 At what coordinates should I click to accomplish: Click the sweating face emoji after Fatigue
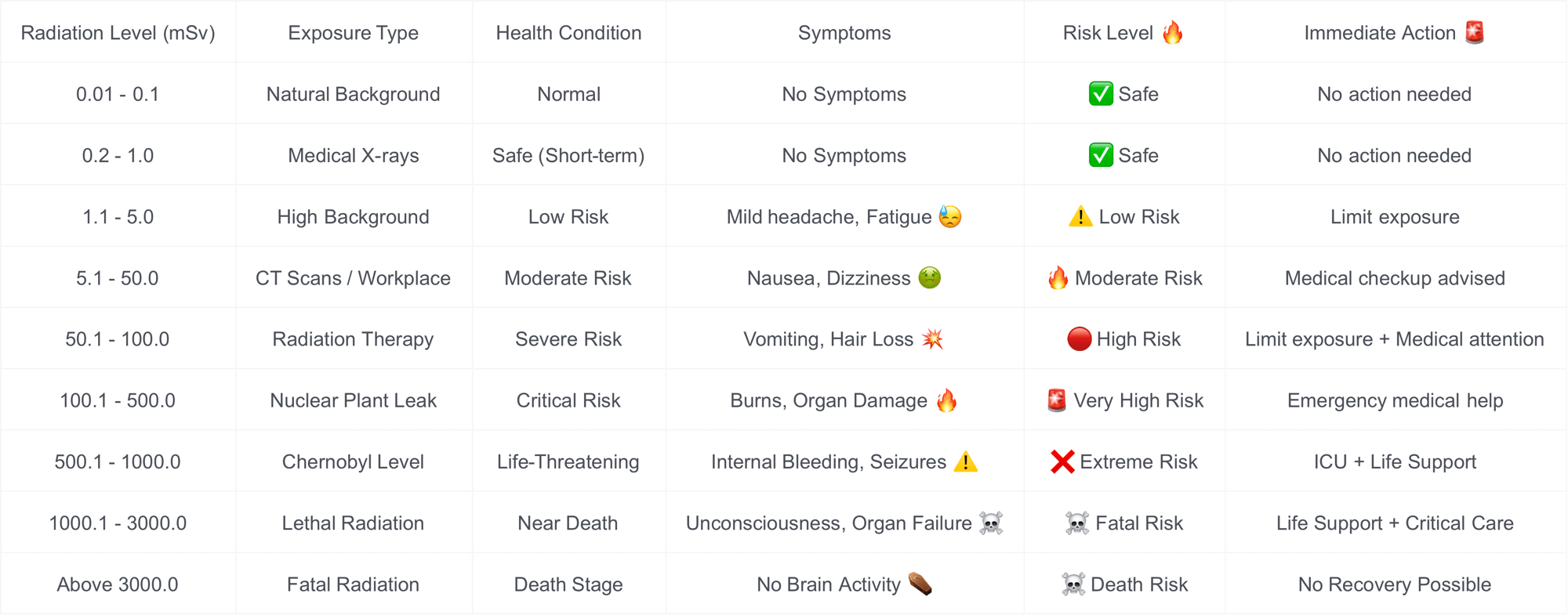click(949, 216)
